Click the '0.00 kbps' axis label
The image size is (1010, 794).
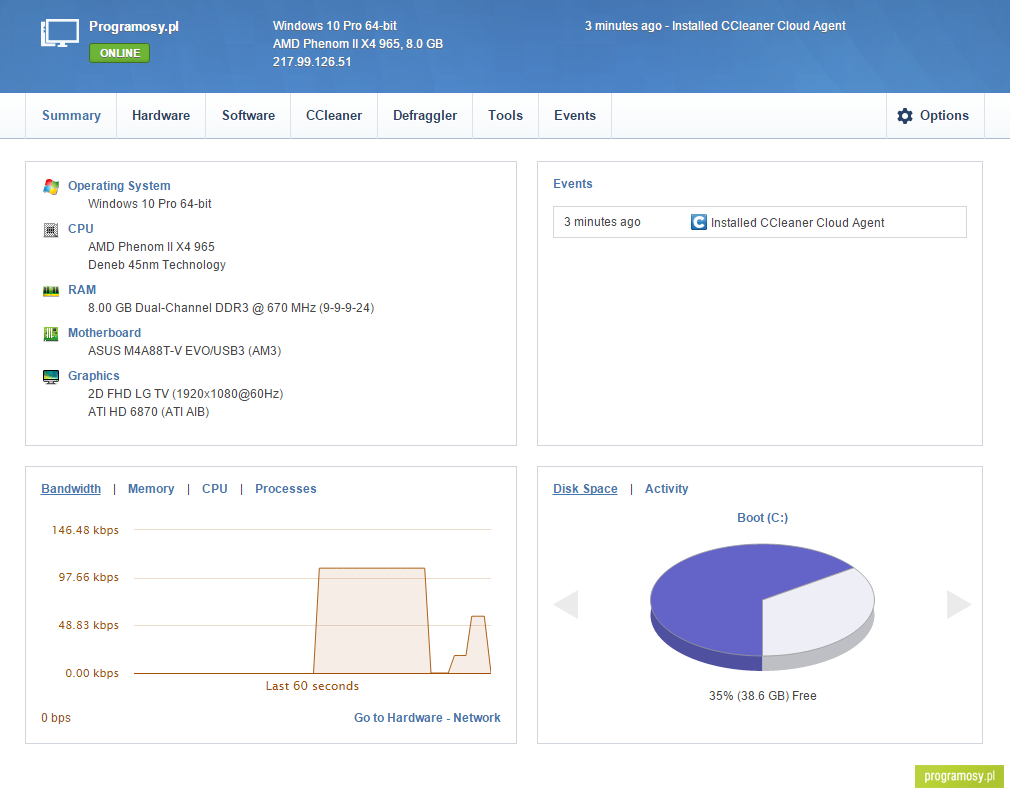coord(91,673)
